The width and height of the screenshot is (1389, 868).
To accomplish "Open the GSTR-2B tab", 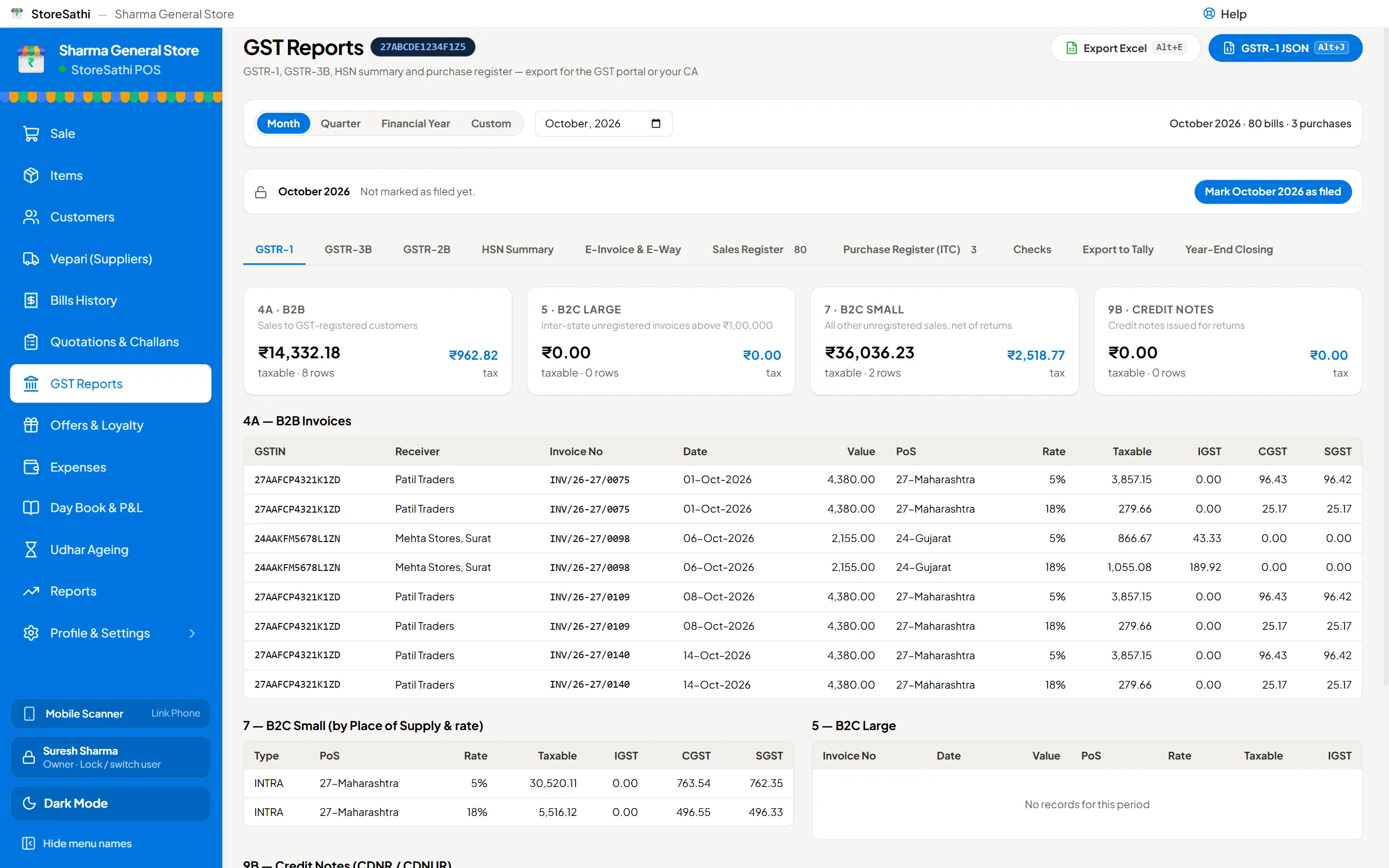I will (426, 250).
